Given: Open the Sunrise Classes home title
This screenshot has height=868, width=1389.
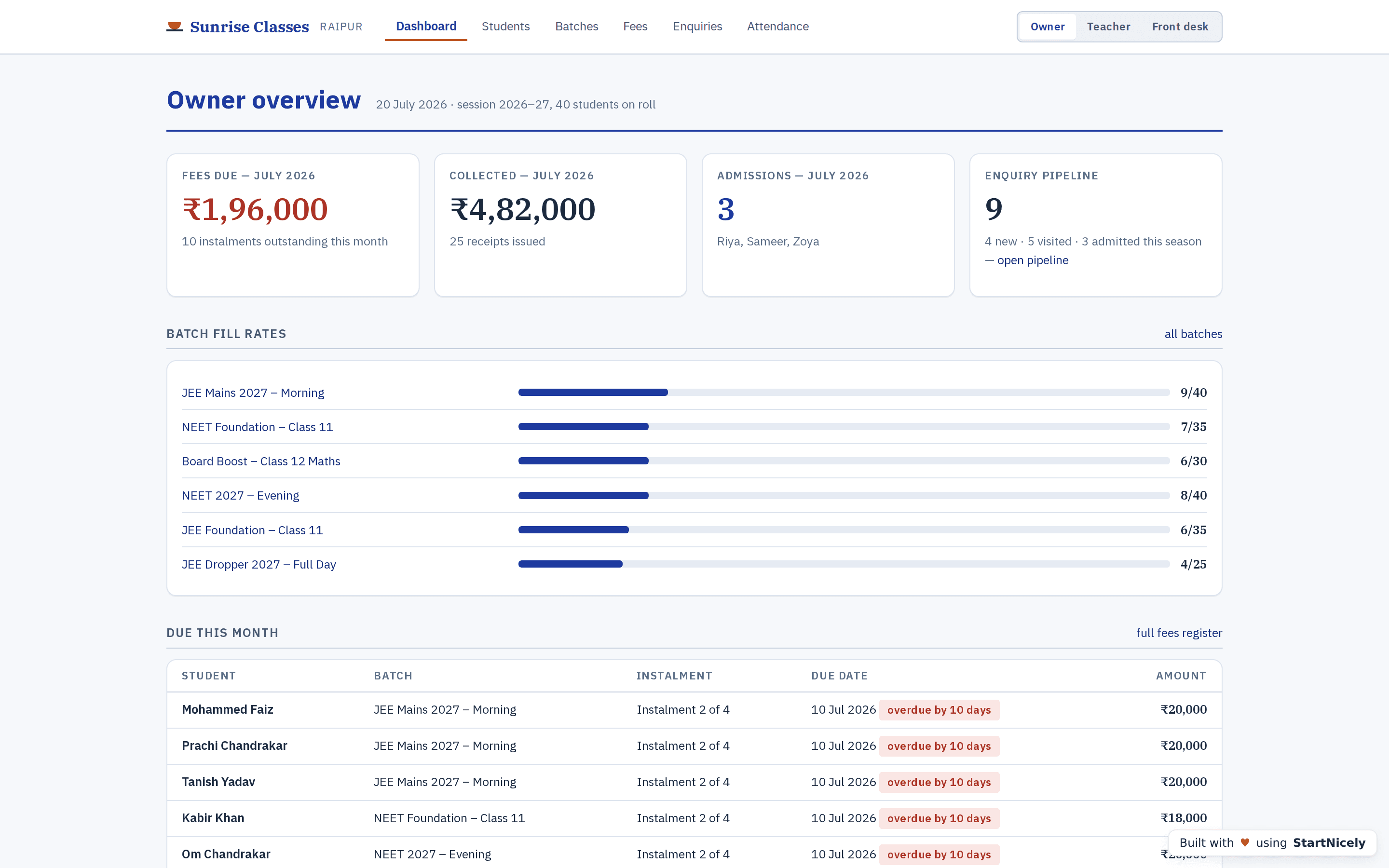Looking at the screenshot, I should point(249,27).
